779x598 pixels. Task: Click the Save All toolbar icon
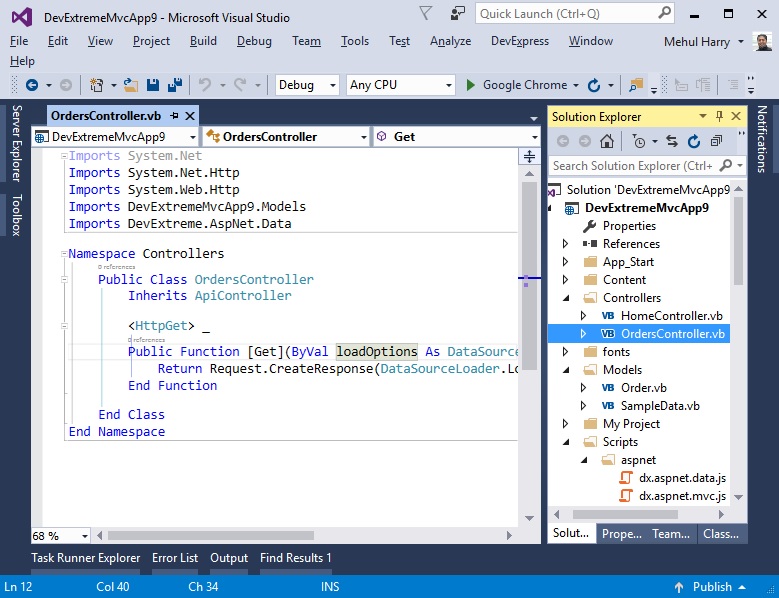point(175,85)
